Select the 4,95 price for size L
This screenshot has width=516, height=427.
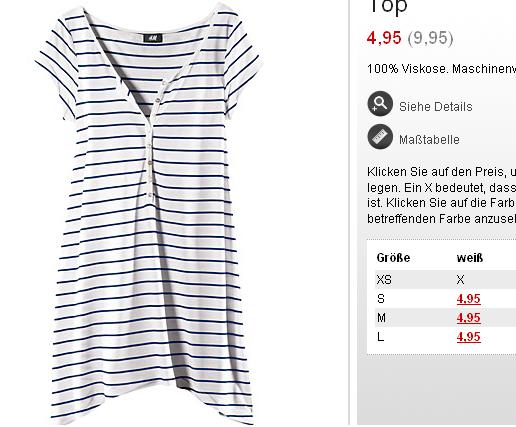469,337
